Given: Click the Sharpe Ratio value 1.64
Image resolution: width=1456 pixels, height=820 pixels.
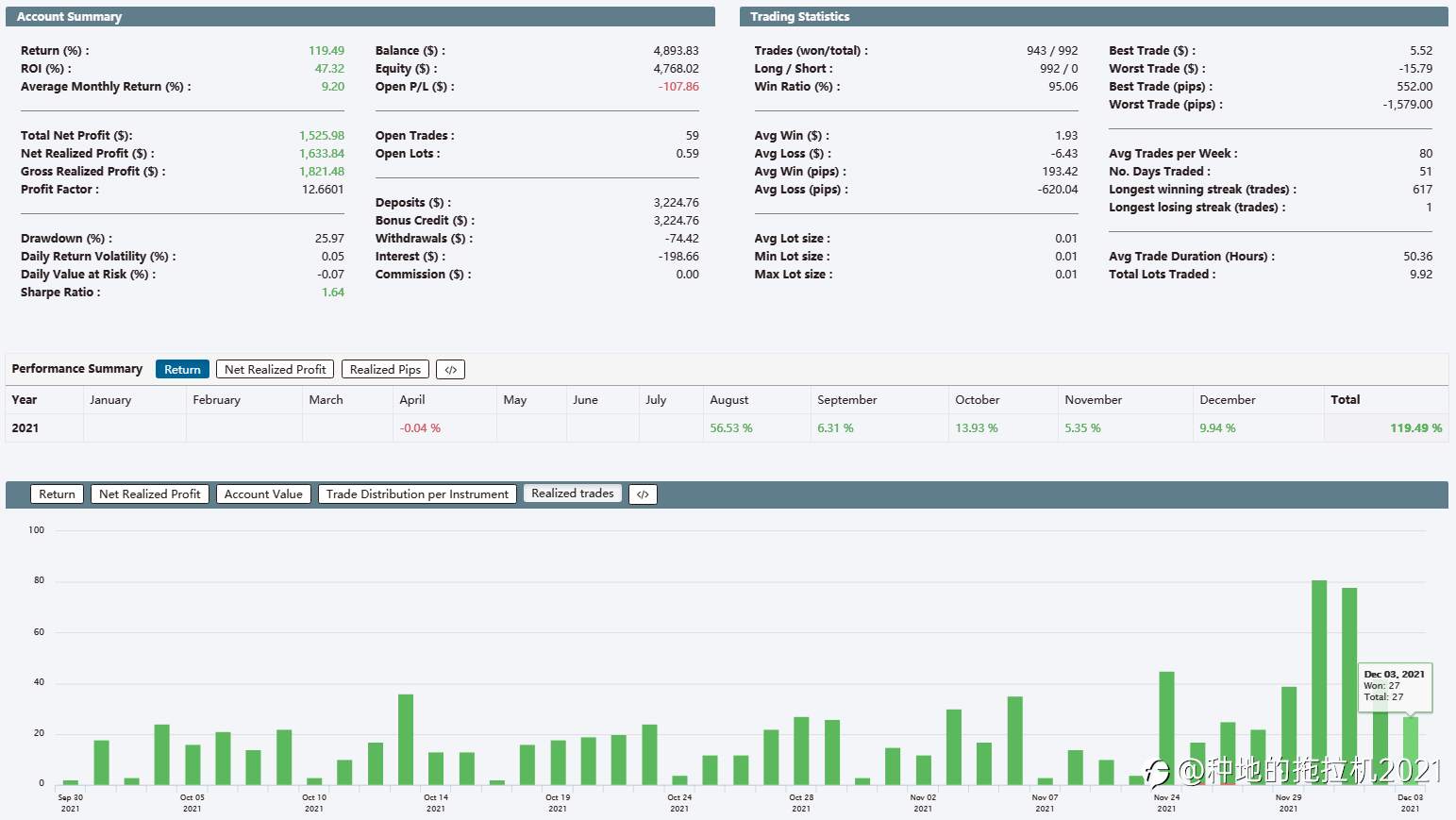Looking at the screenshot, I should tap(333, 293).
